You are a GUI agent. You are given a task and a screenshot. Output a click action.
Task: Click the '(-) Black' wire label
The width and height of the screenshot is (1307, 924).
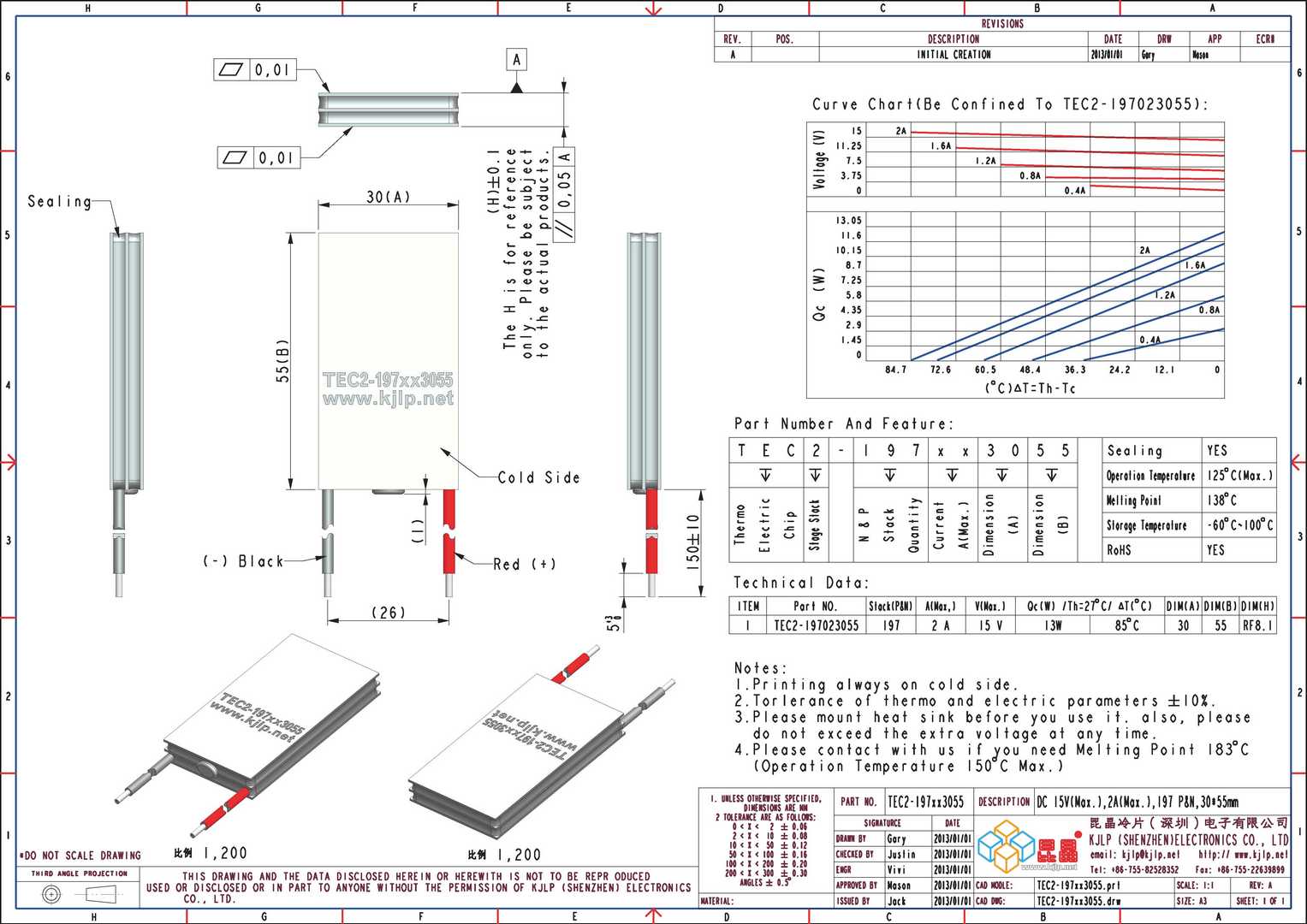point(243,561)
